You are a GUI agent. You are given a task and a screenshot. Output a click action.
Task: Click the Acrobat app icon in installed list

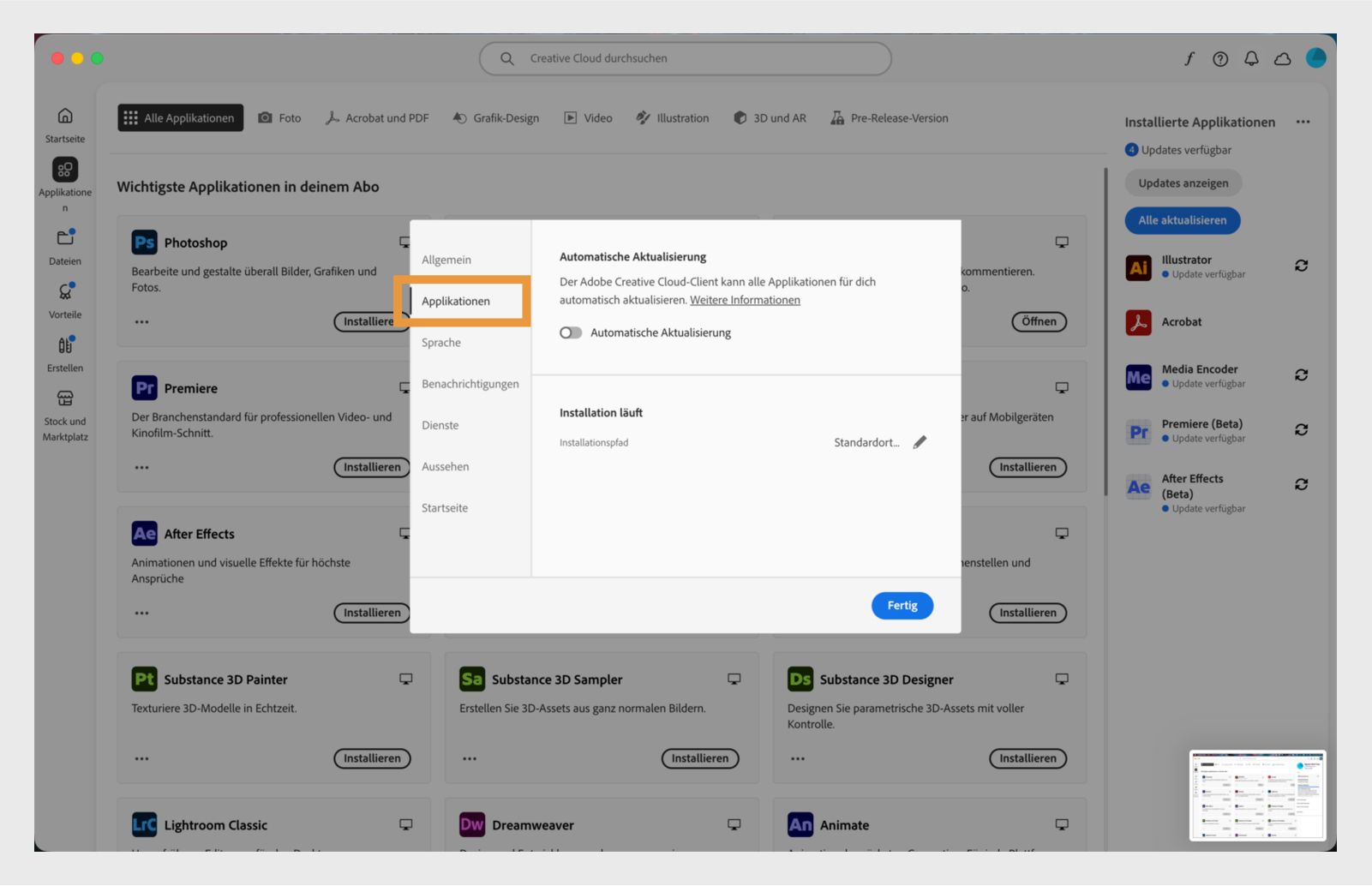[1138, 322]
